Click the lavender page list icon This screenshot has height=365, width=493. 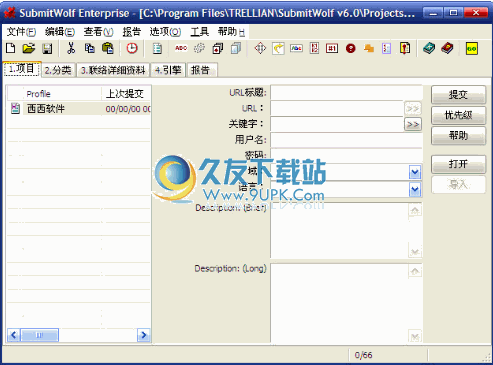[x=386, y=49]
